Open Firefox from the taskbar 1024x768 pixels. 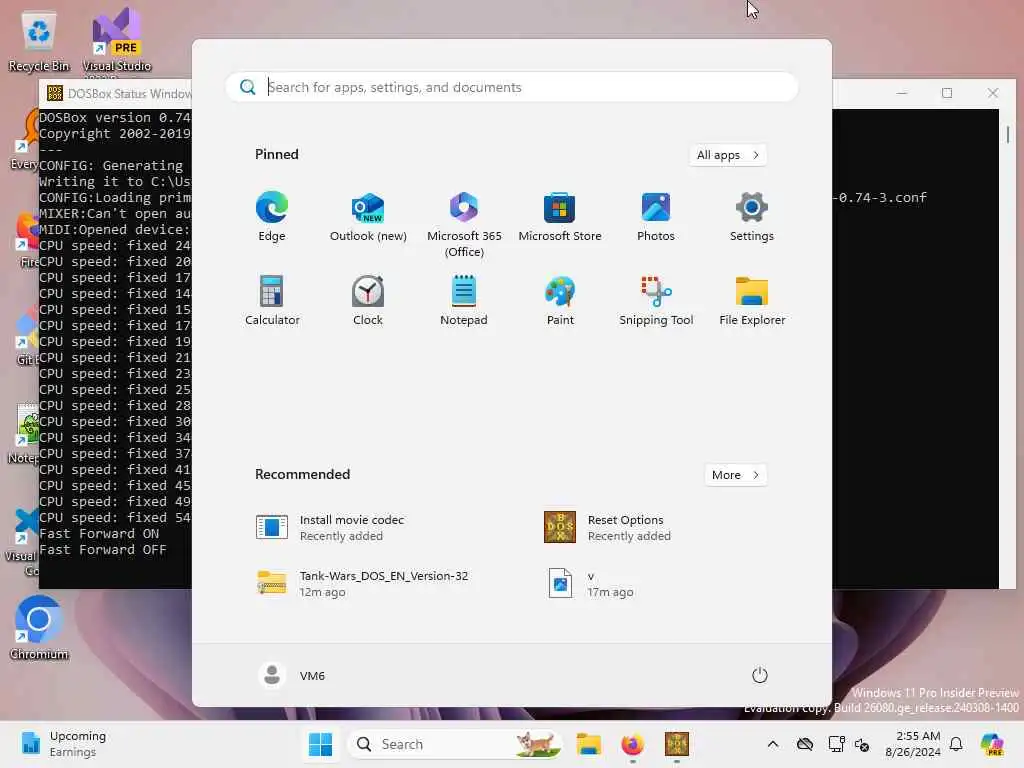point(632,744)
